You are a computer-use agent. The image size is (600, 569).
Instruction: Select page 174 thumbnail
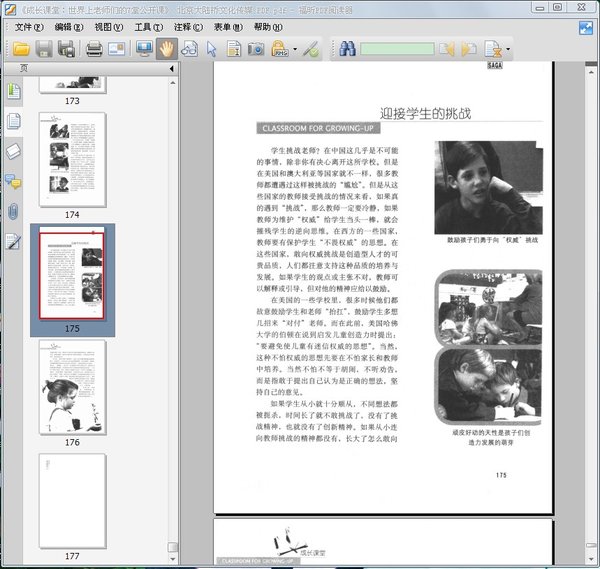pos(72,158)
